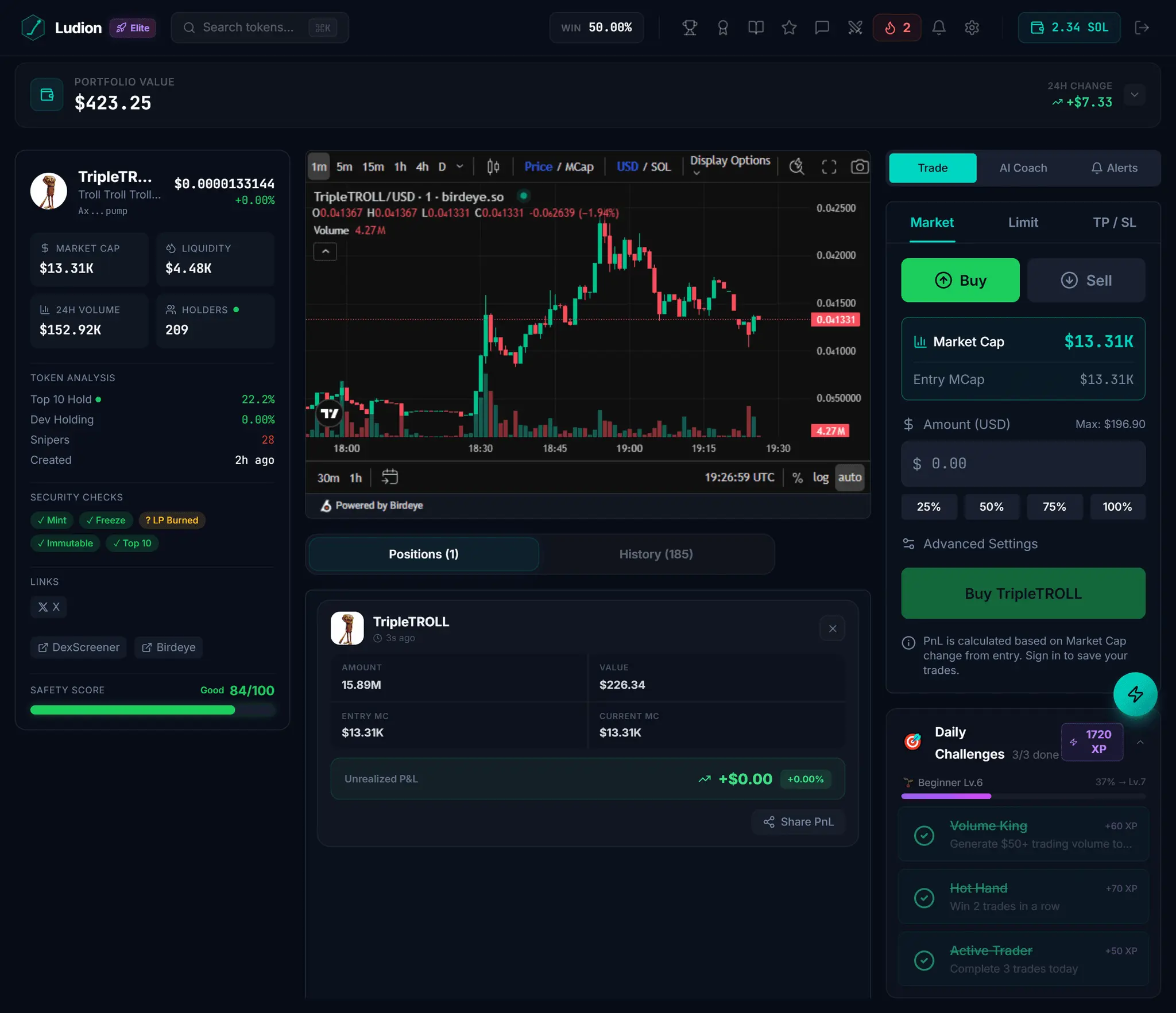
Task: Collapse the Daily Challenges panel
Action: point(1140,742)
